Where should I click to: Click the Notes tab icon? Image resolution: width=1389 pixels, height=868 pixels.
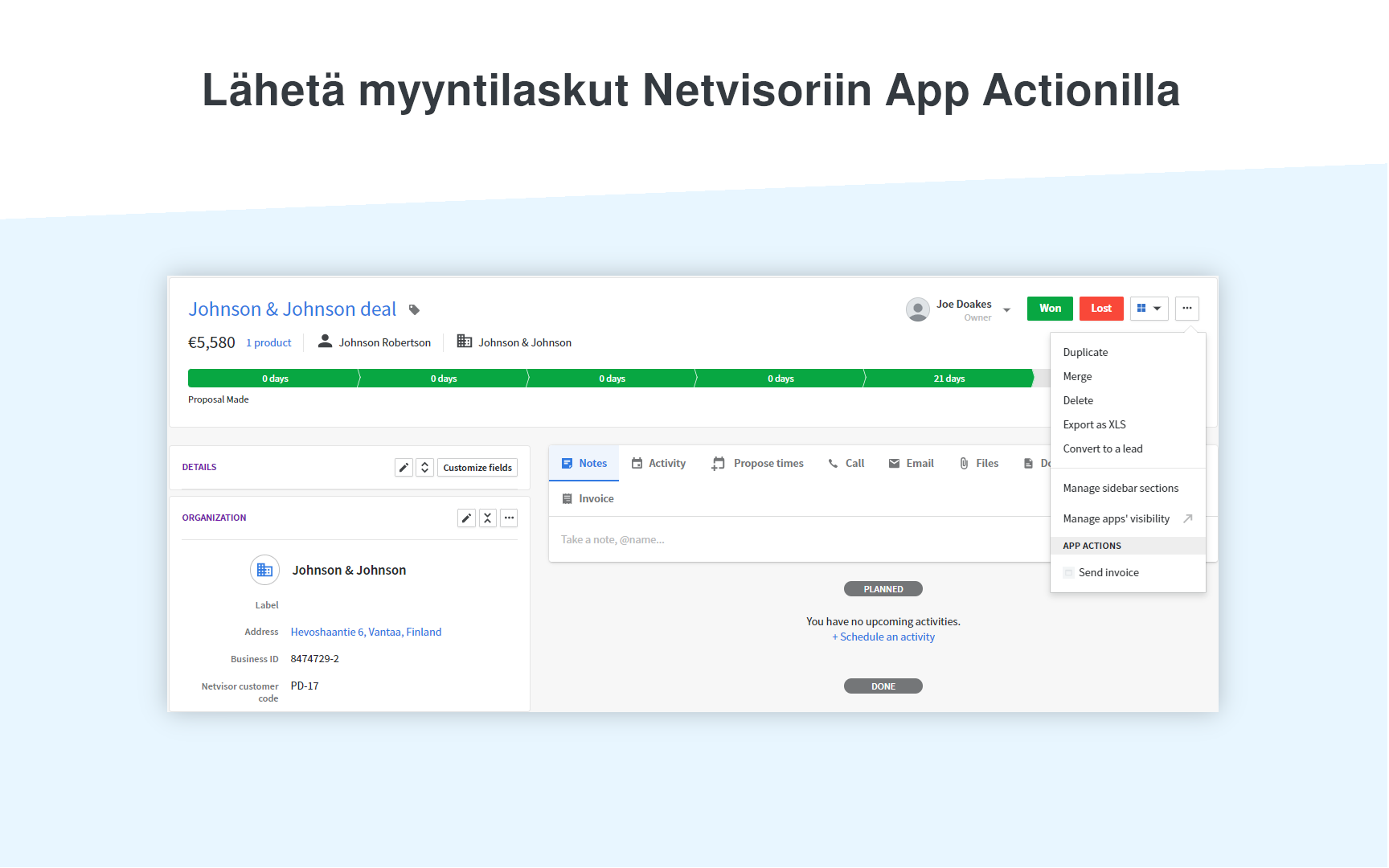point(567,464)
